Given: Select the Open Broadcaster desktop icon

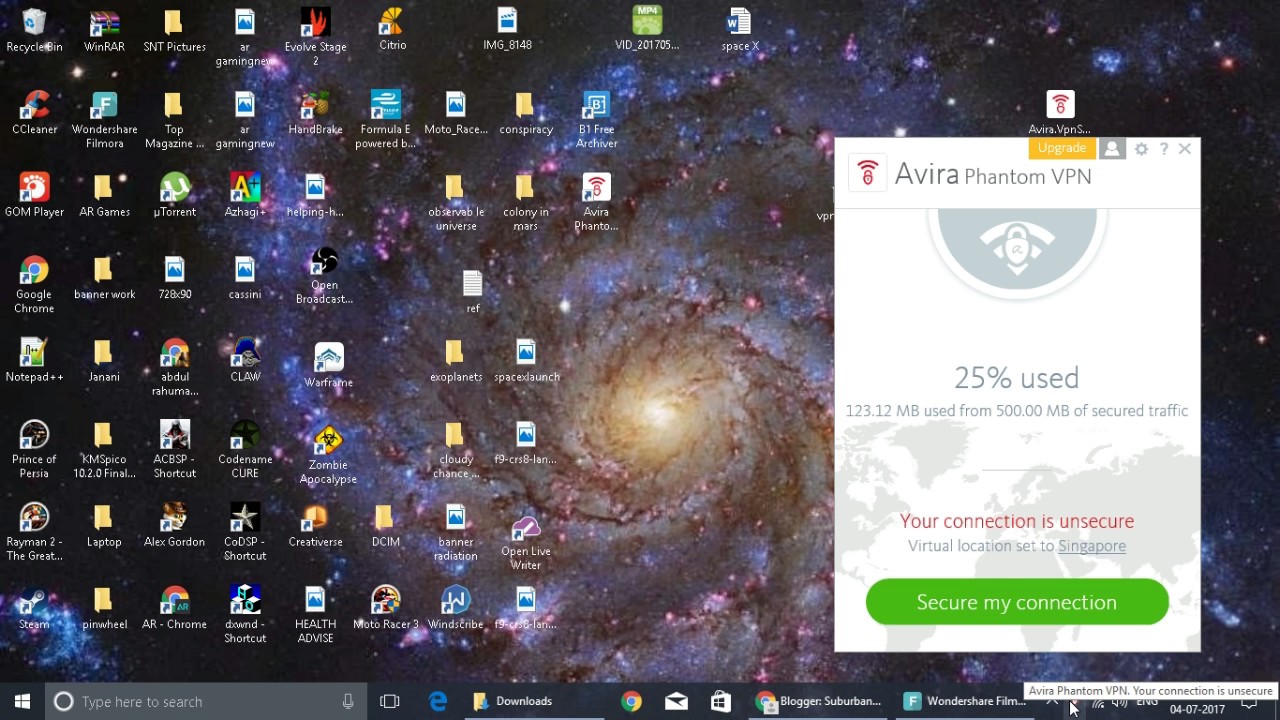Looking at the screenshot, I should click(x=324, y=276).
